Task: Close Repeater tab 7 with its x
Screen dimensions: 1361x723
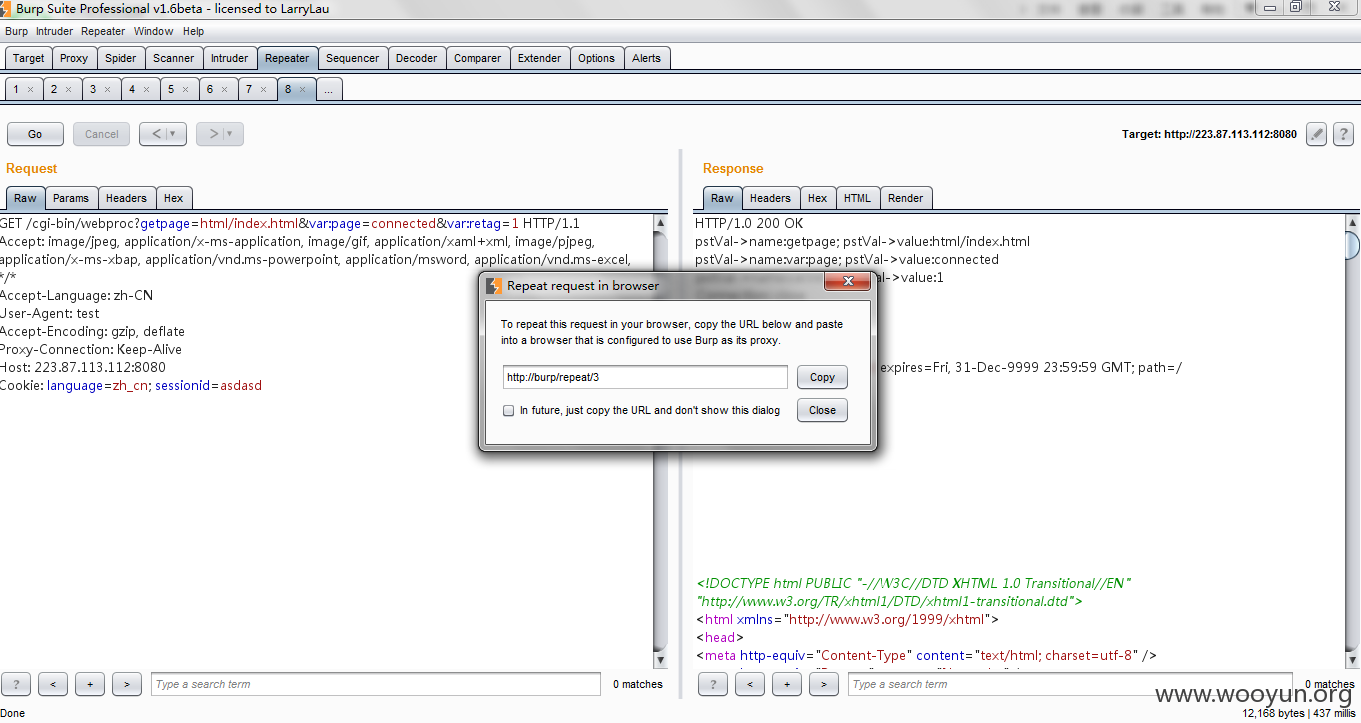Action: pyautogui.click(x=263, y=90)
